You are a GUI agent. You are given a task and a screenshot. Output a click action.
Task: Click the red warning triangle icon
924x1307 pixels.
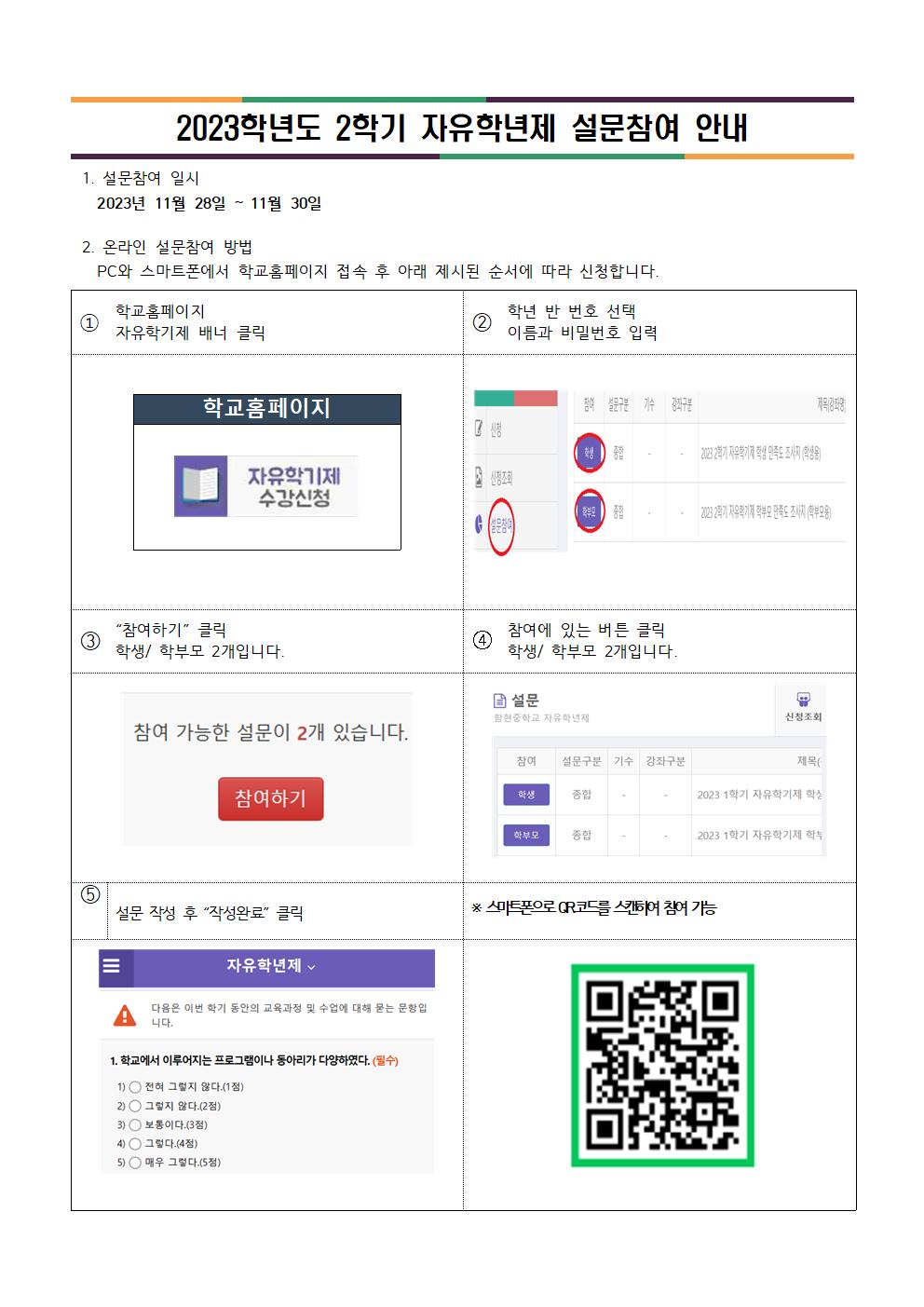click(x=124, y=1015)
